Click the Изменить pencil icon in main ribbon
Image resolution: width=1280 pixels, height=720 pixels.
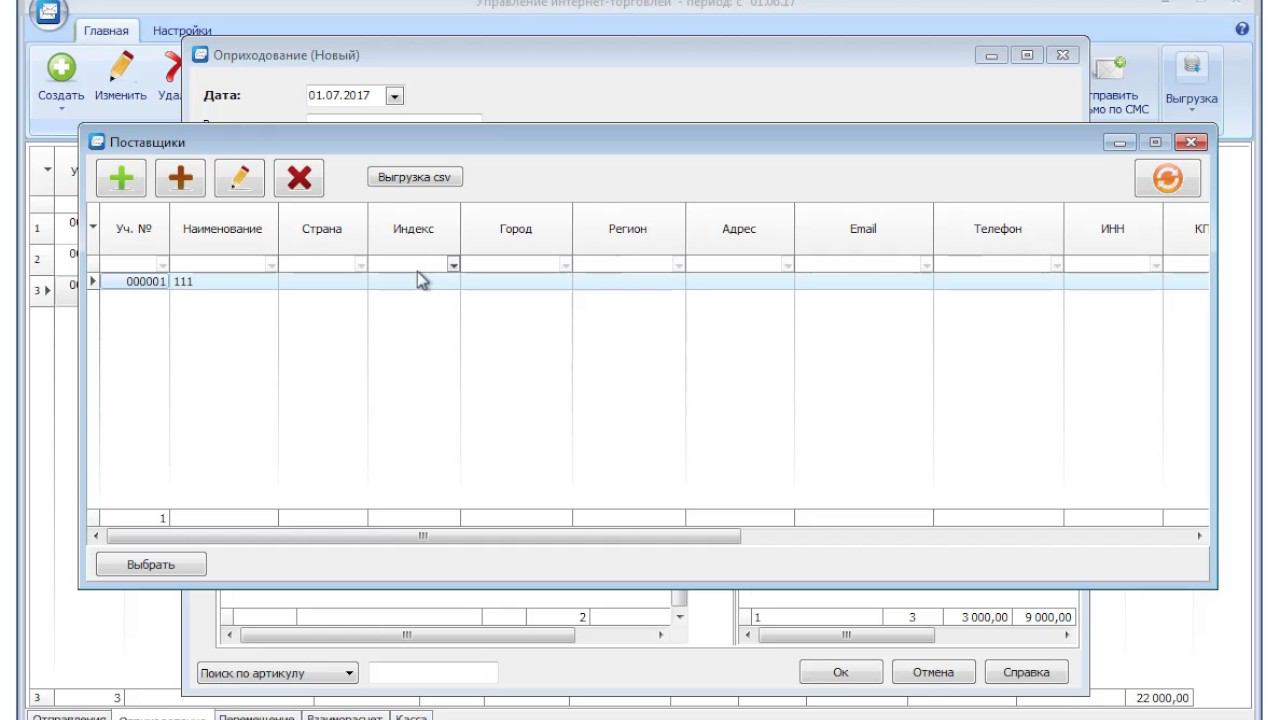[121, 68]
